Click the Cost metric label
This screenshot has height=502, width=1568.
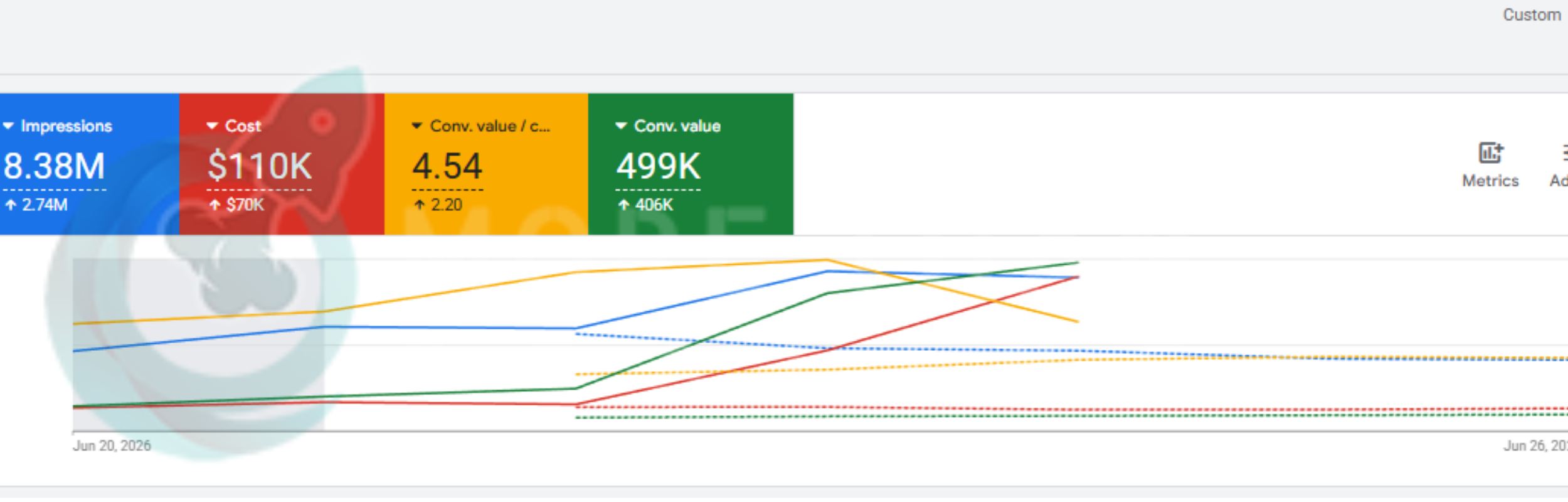pyautogui.click(x=243, y=126)
